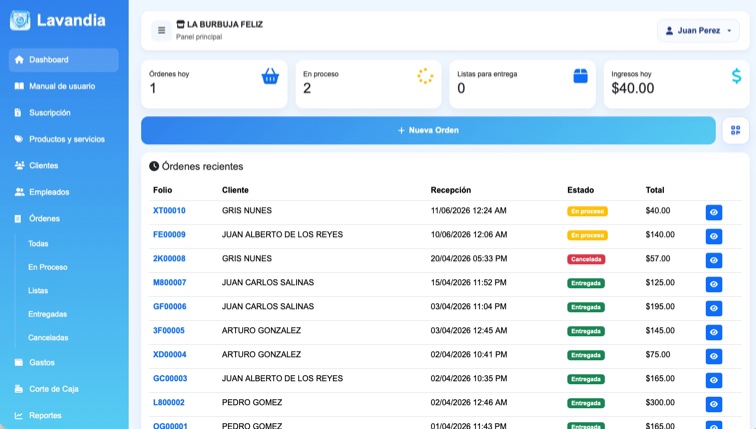View order XD00004 with eye icon

point(714,356)
